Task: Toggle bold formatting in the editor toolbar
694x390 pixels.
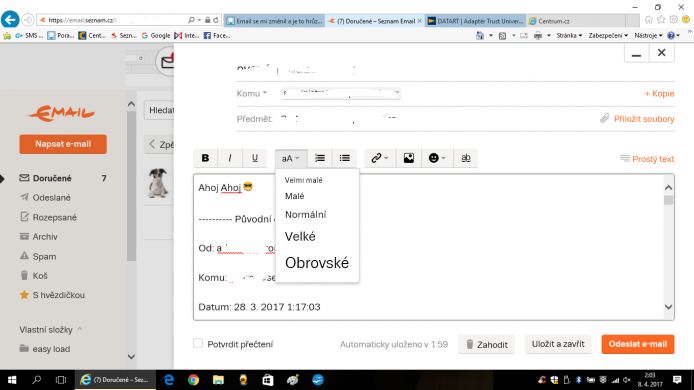Action: 205,158
